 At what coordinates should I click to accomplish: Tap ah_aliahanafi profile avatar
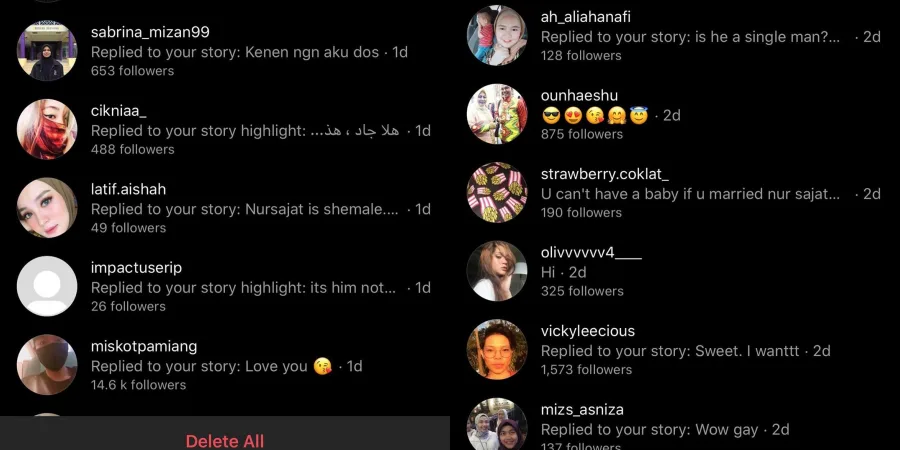496,36
